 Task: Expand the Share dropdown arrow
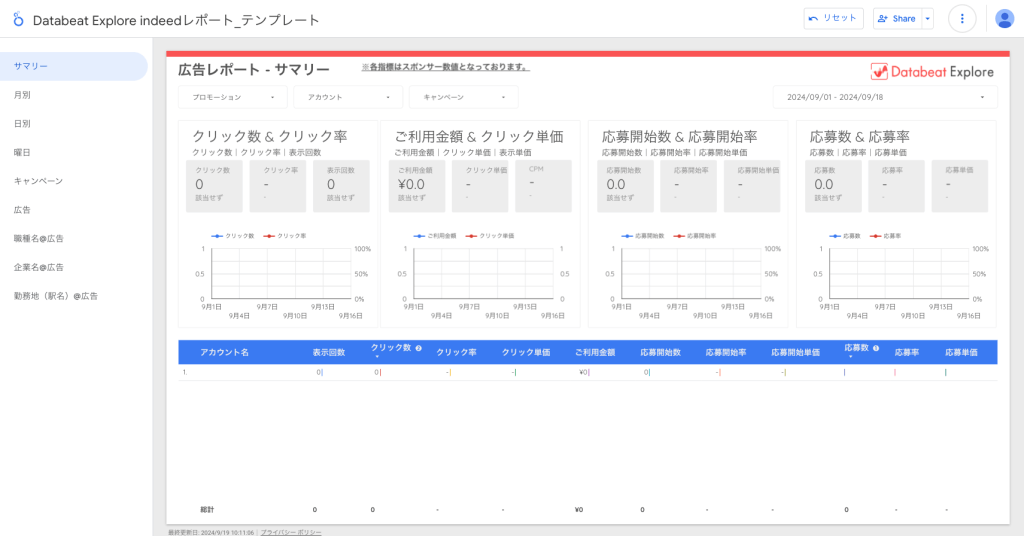pos(927,18)
